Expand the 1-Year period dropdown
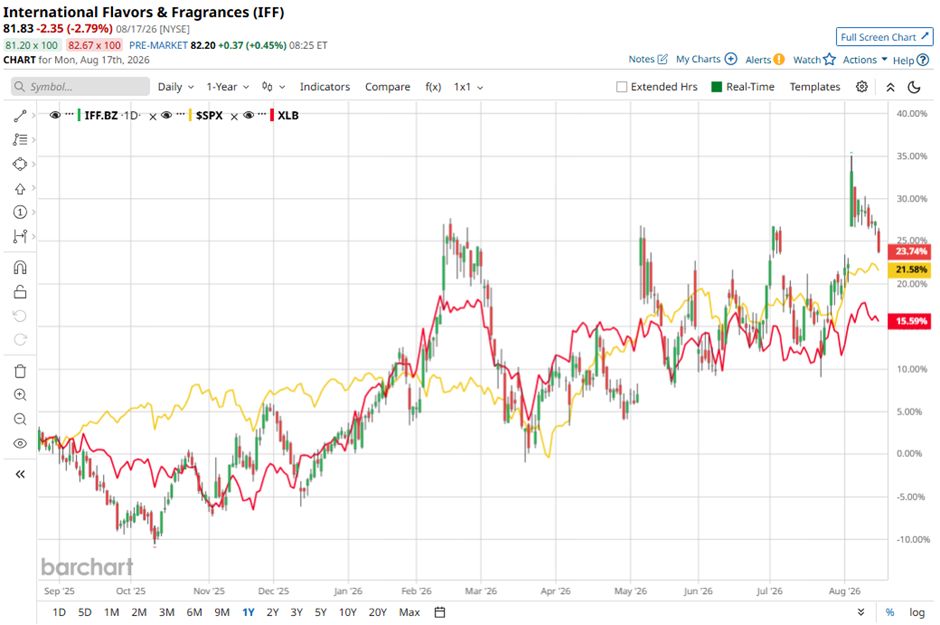The image size is (940, 625). coord(228,87)
